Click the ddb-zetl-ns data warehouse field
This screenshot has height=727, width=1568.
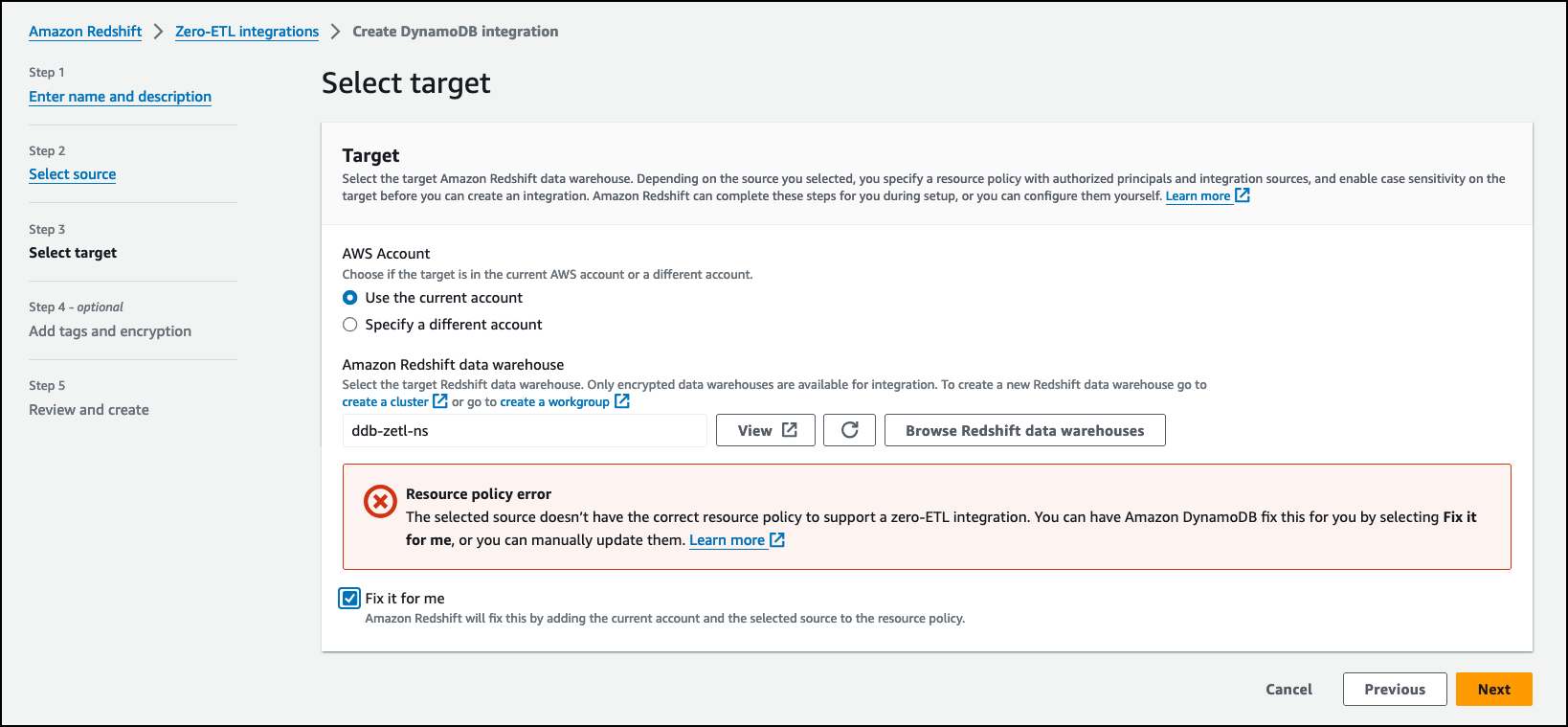click(524, 431)
